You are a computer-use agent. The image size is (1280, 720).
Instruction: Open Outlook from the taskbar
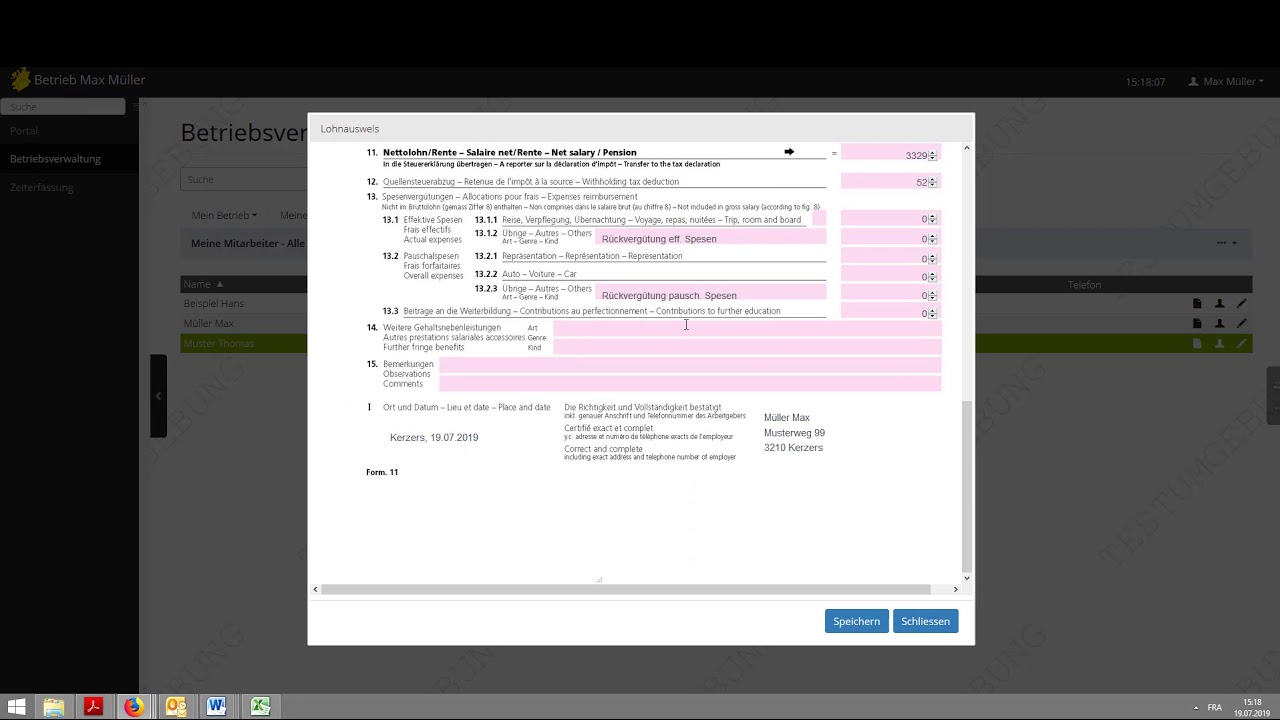(x=176, y=707)
